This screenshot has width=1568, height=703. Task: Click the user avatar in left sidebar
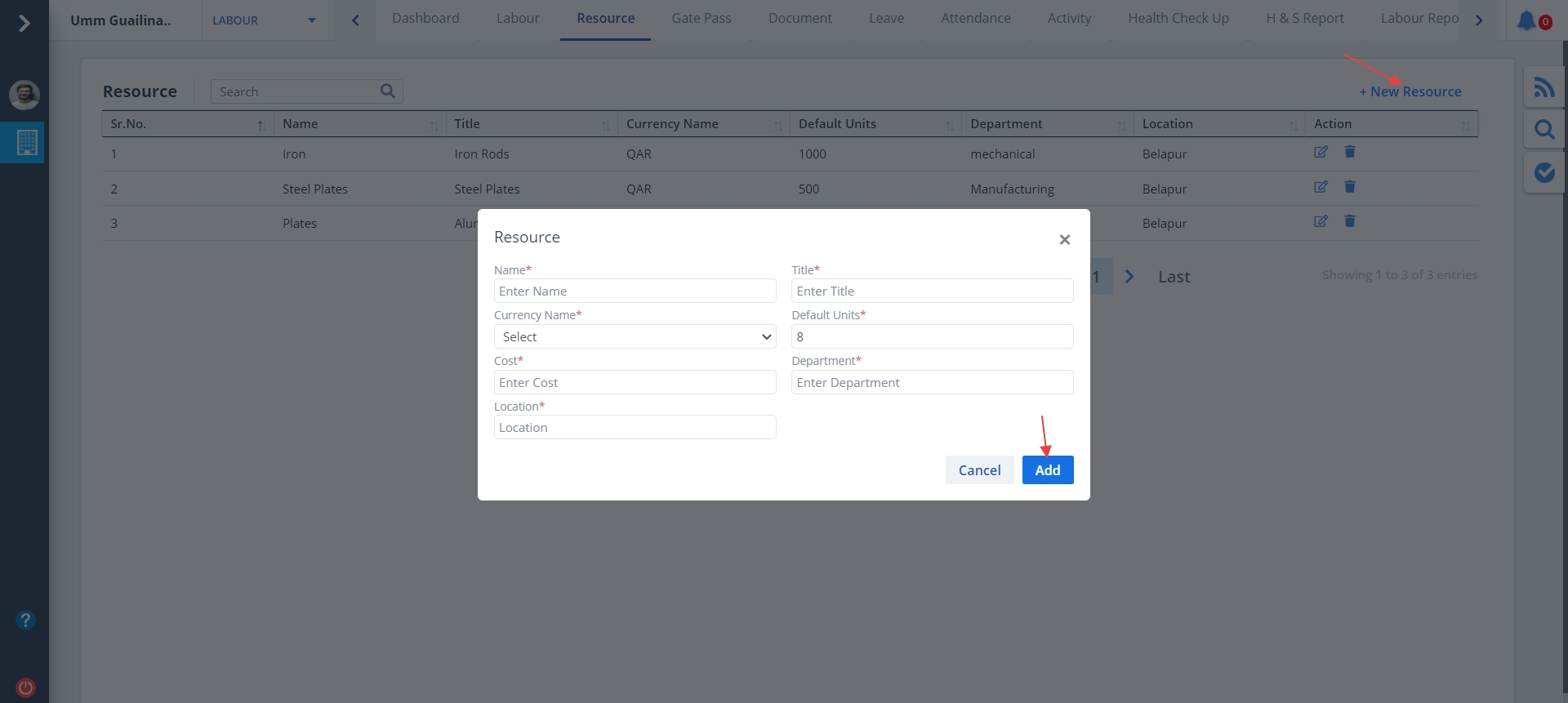coord(24,95)
